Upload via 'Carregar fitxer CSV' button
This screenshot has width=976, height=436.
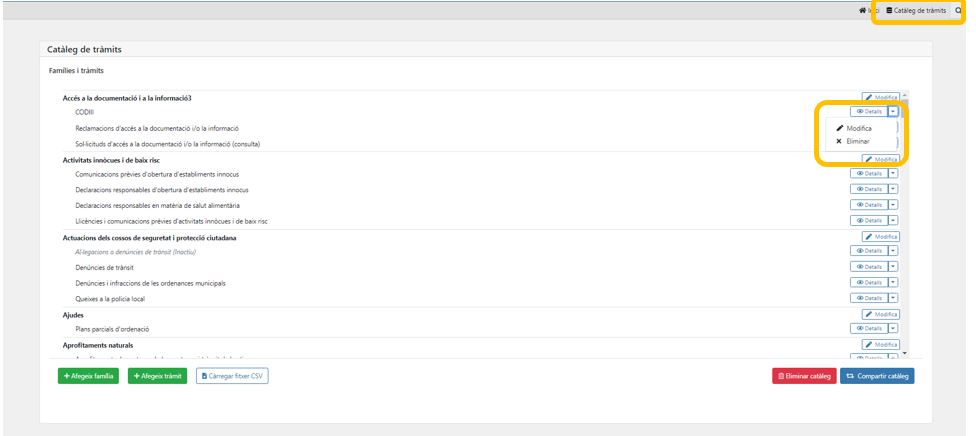coord(232,376)
